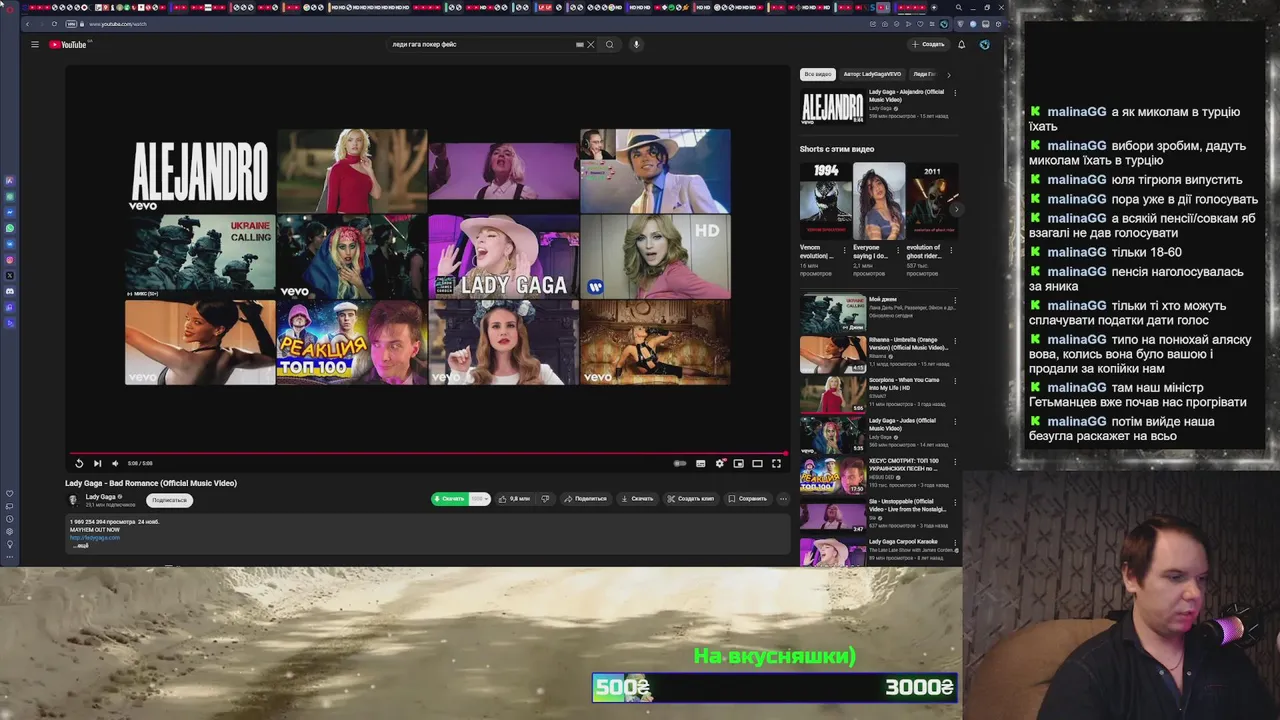Open player settings gear
The height and width of the screenshot is (720, 1280).
(x=720, y=463)
